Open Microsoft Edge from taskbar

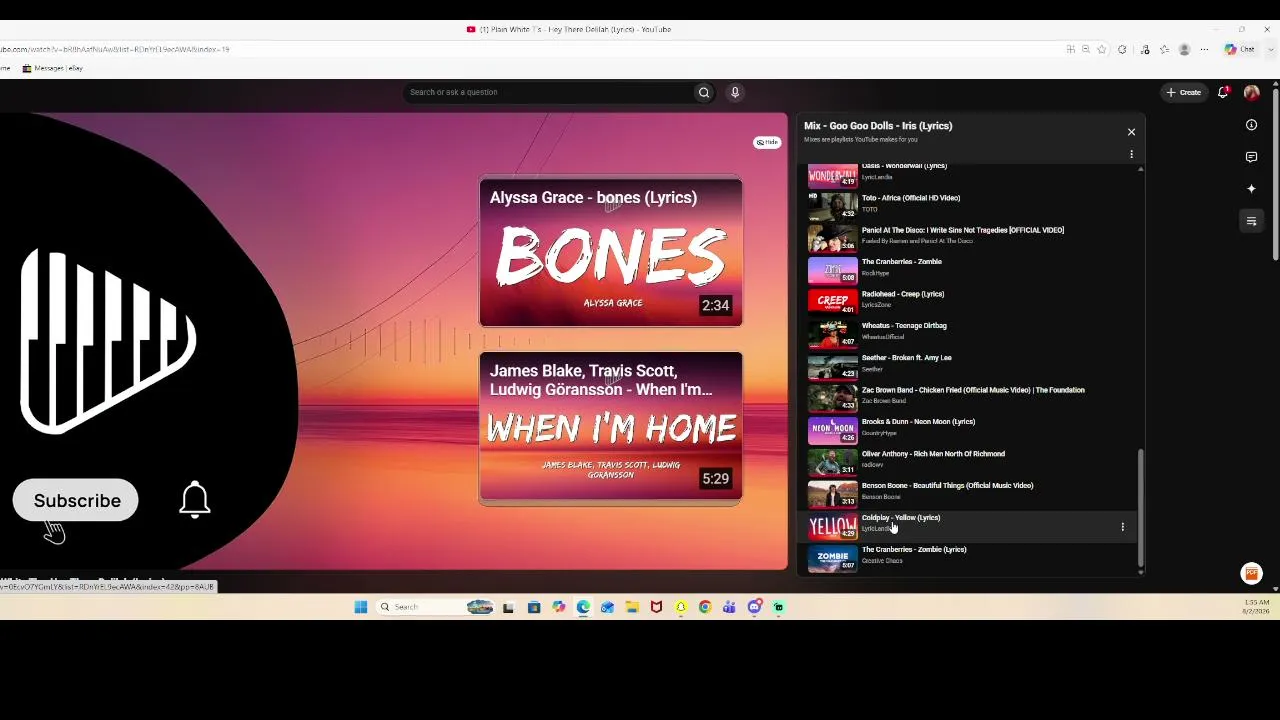click(583, 607)
